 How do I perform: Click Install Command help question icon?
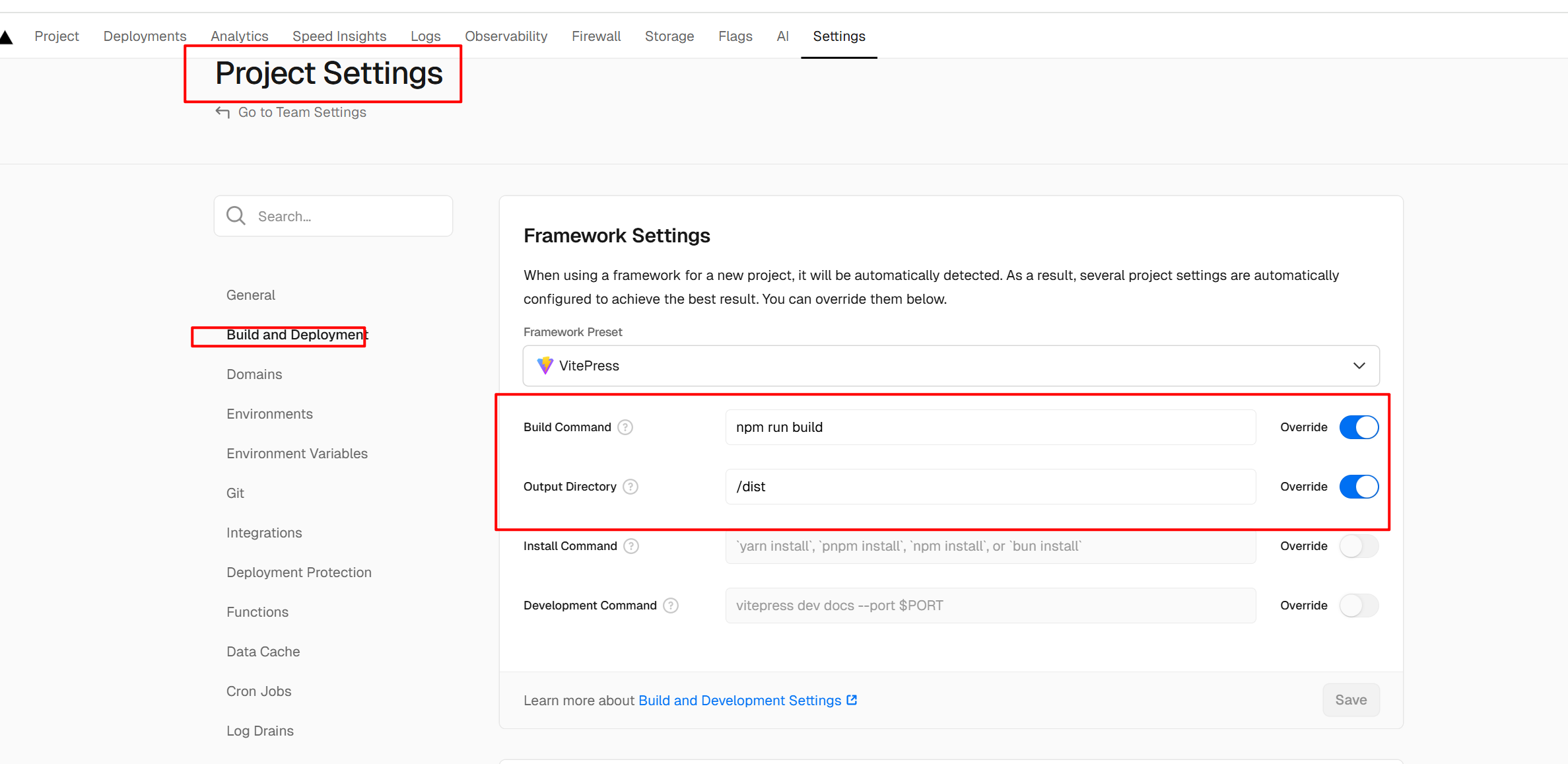(631, 546)
